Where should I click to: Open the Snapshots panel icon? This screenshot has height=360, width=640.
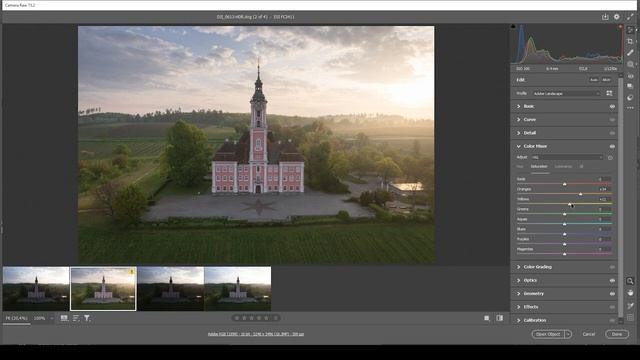click(x=630, y=86)
